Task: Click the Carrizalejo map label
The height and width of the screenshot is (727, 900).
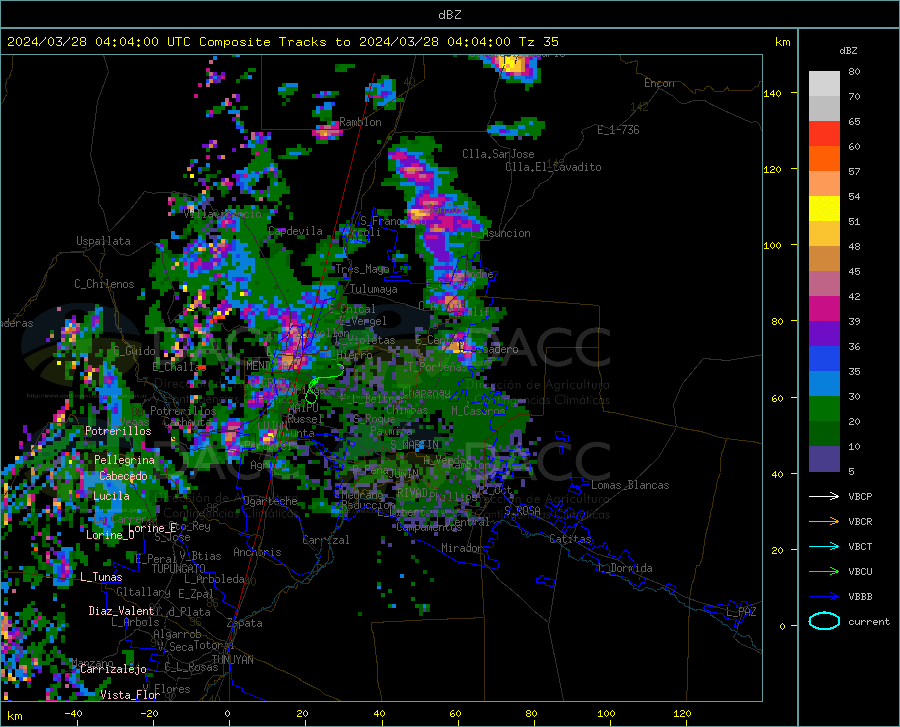Action: point(113,669)
